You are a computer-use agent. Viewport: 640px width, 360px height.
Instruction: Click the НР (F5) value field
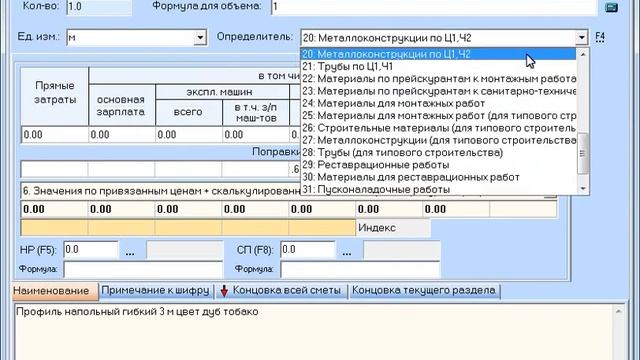(91, 249)
